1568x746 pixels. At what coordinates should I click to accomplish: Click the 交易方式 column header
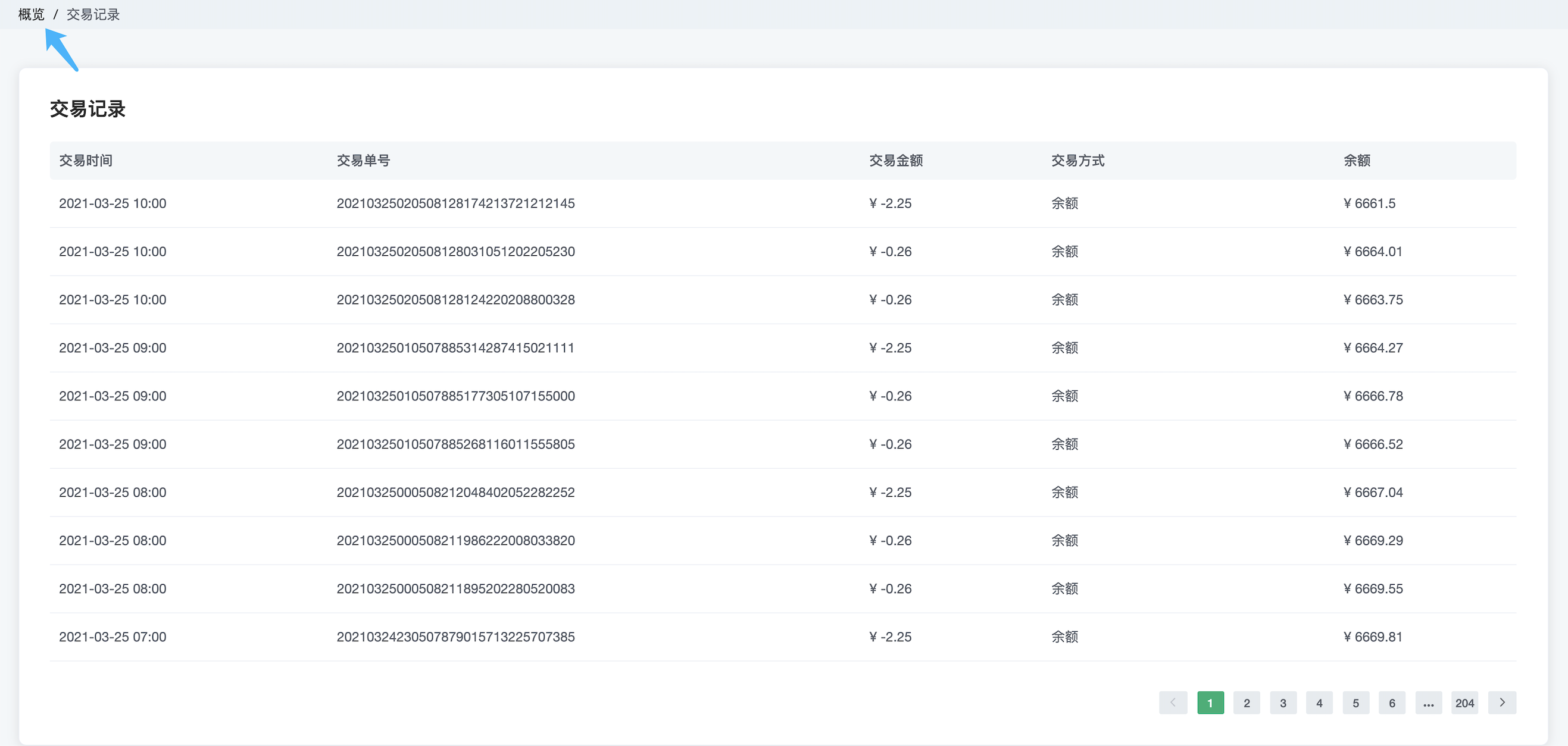pos(1077,161)
